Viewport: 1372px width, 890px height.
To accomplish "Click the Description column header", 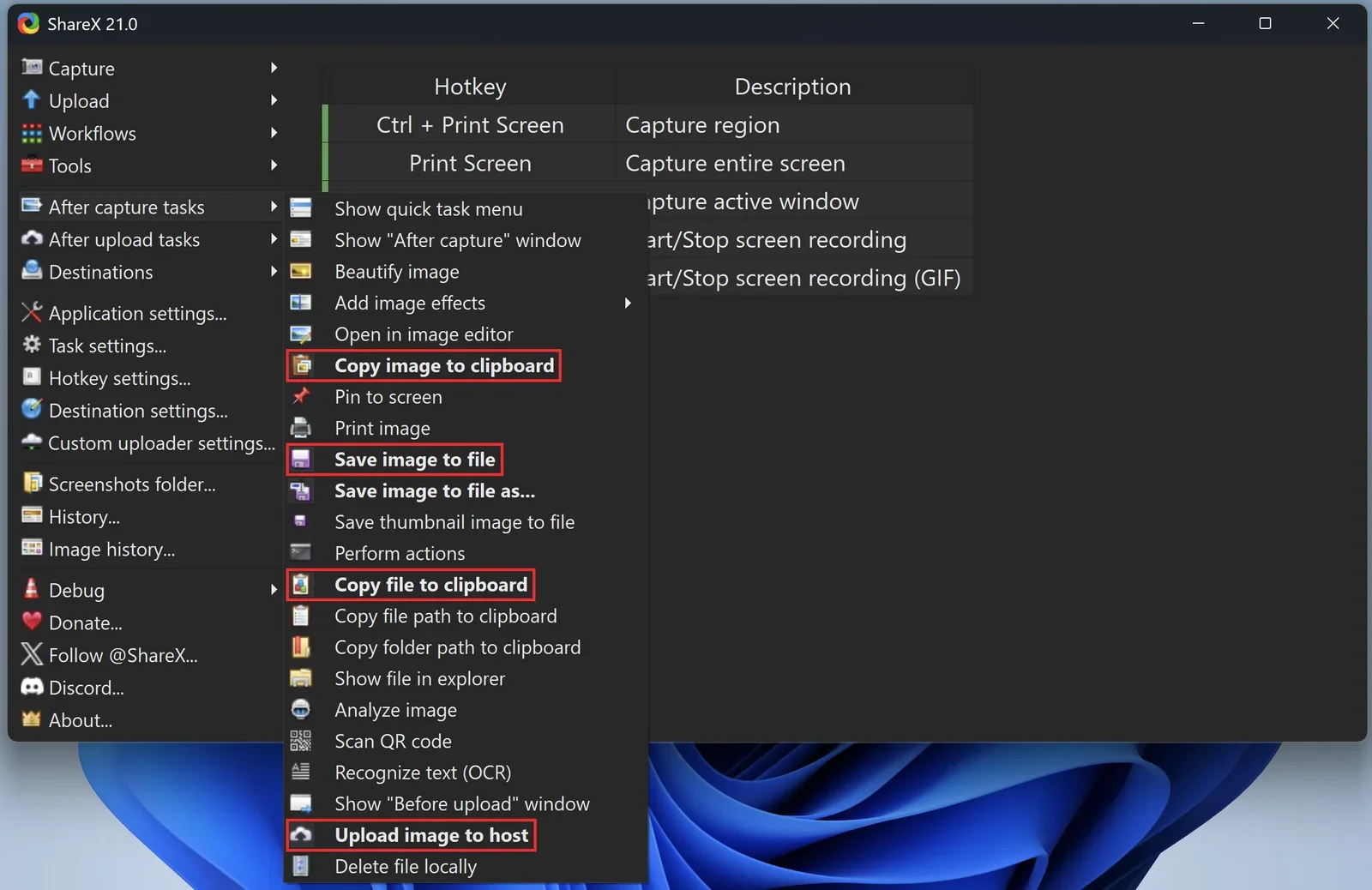I will click(x=793, y=86).
